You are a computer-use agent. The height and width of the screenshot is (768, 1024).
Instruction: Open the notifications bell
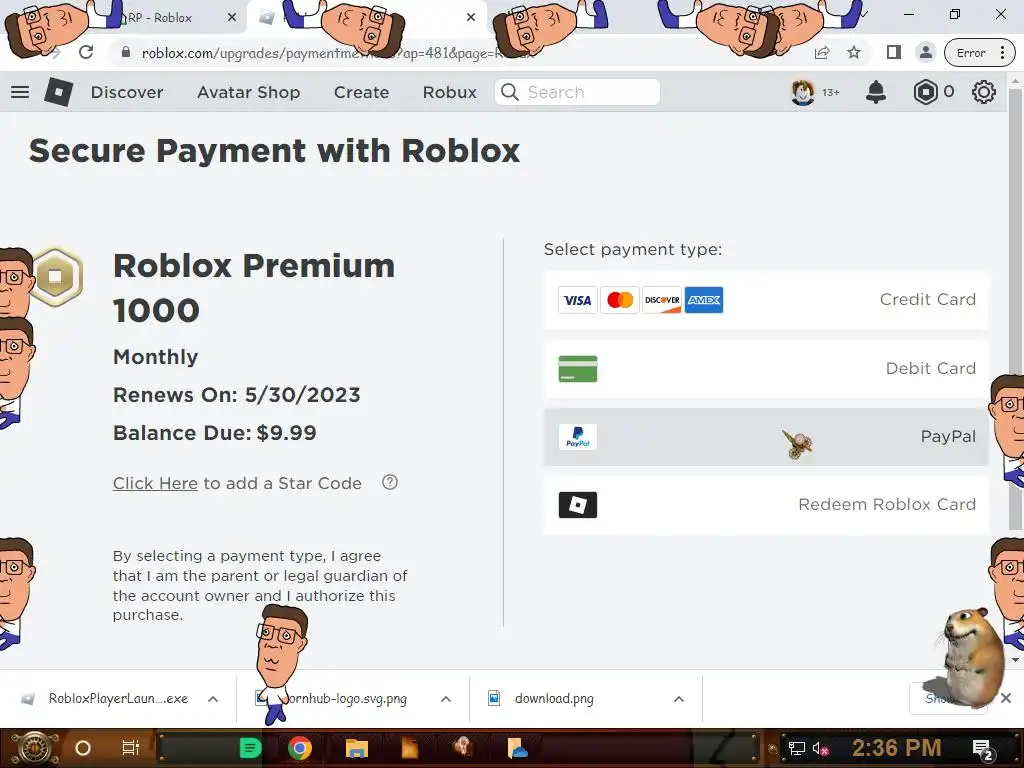(x=876, y=92)
